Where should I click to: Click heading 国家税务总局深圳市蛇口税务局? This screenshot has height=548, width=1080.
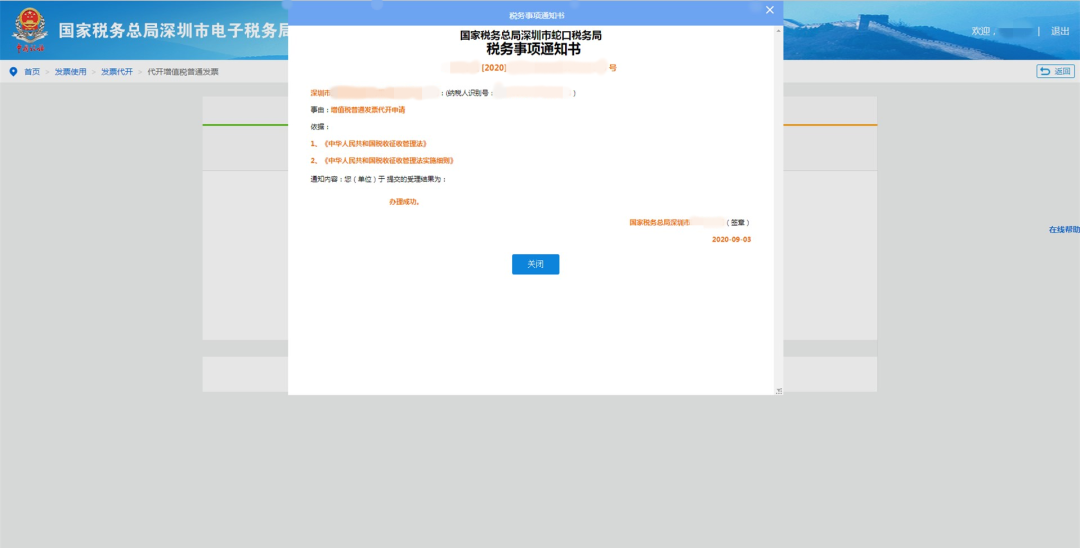530,35
